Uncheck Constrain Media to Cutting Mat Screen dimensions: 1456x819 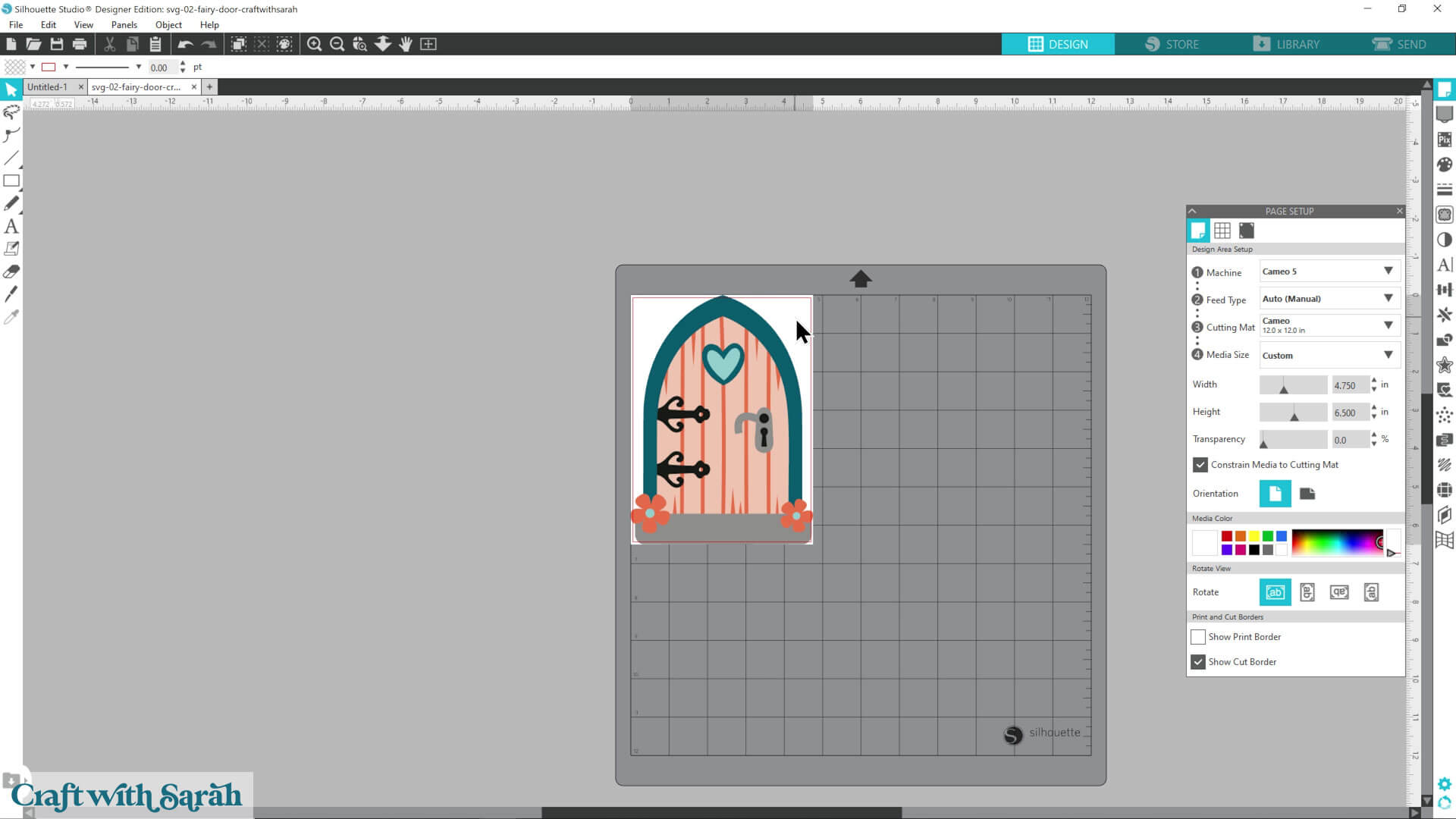(1200, 465)
